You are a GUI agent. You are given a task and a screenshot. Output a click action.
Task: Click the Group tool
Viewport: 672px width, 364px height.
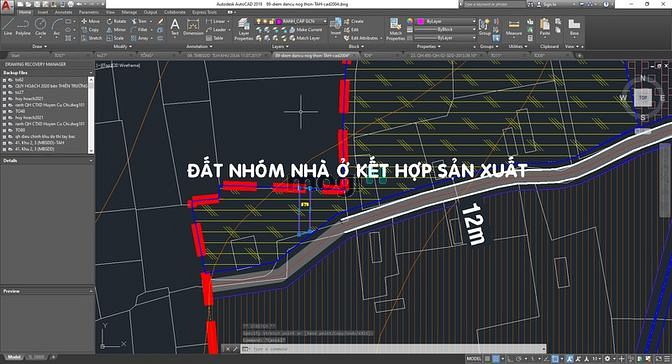pos(485,27)
